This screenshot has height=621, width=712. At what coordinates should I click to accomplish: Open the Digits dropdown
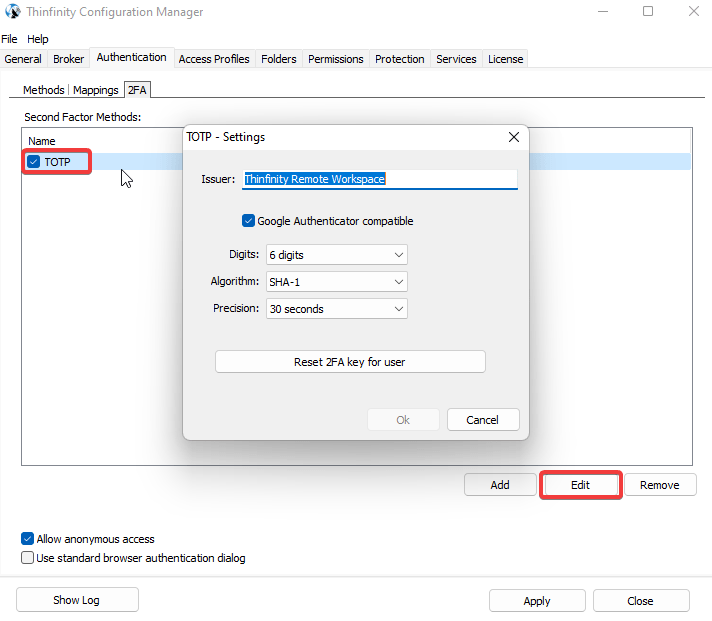336,255
